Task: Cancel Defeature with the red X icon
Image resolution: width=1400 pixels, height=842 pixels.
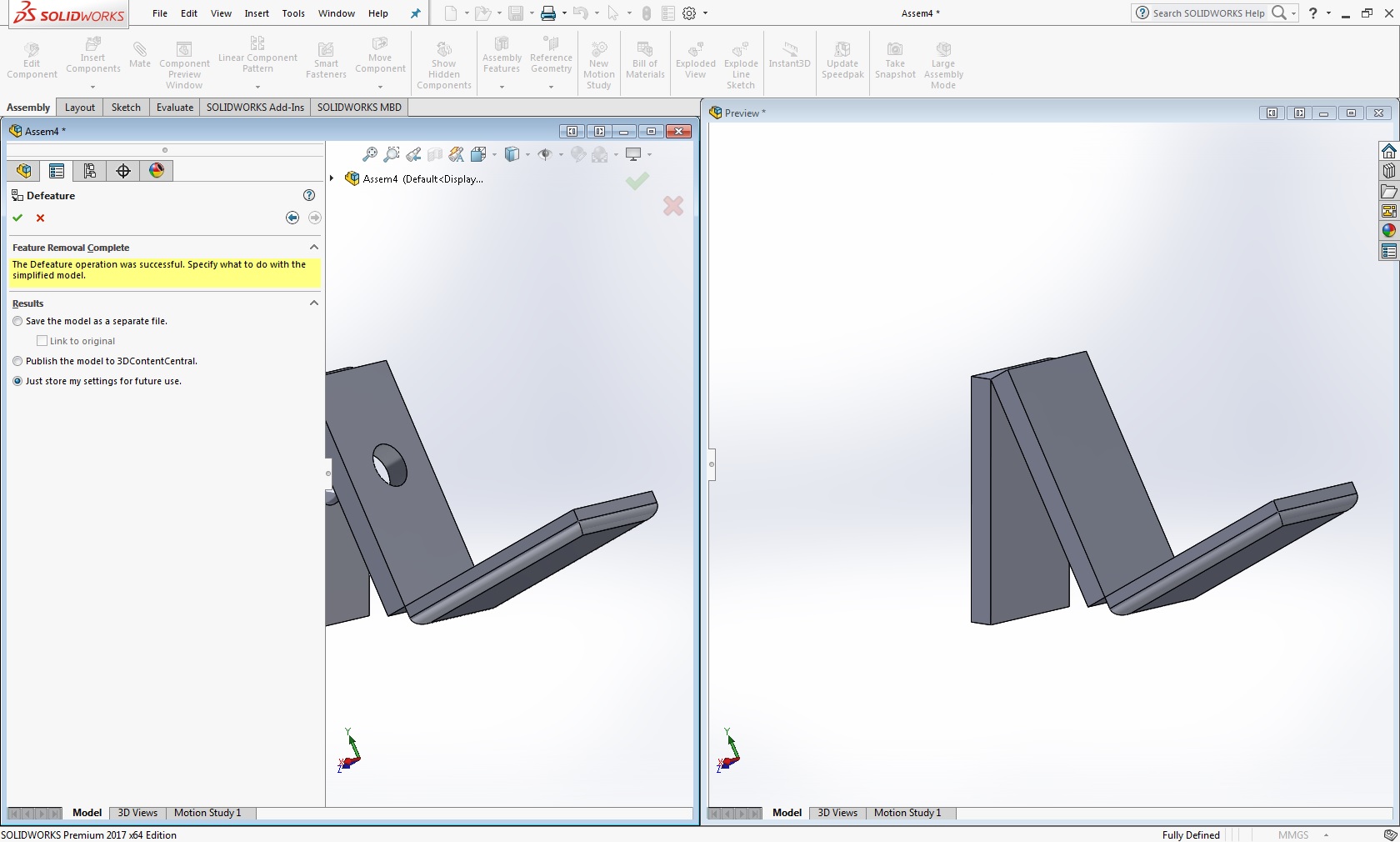Action: pyautogui.click(x=40, y=218)
